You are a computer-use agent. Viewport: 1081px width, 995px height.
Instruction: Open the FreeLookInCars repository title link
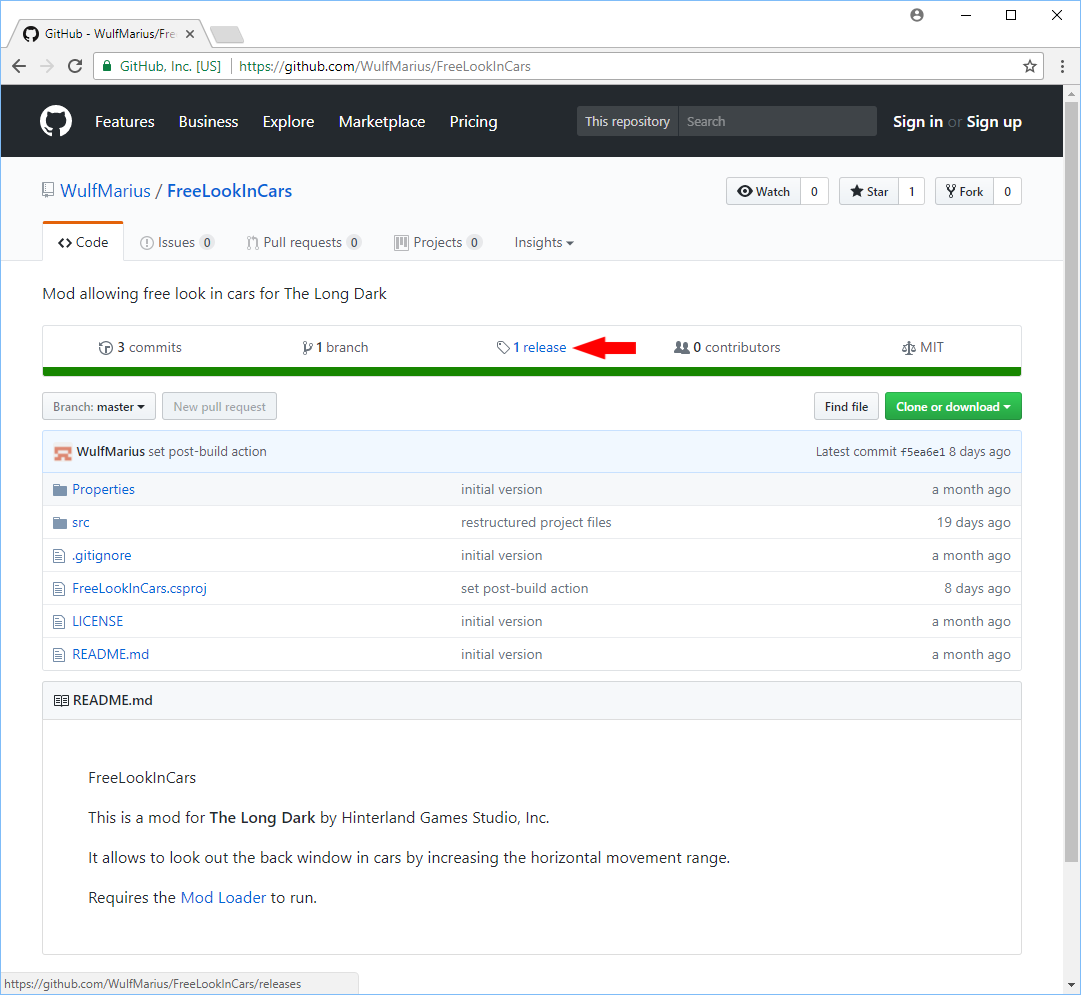230,191
